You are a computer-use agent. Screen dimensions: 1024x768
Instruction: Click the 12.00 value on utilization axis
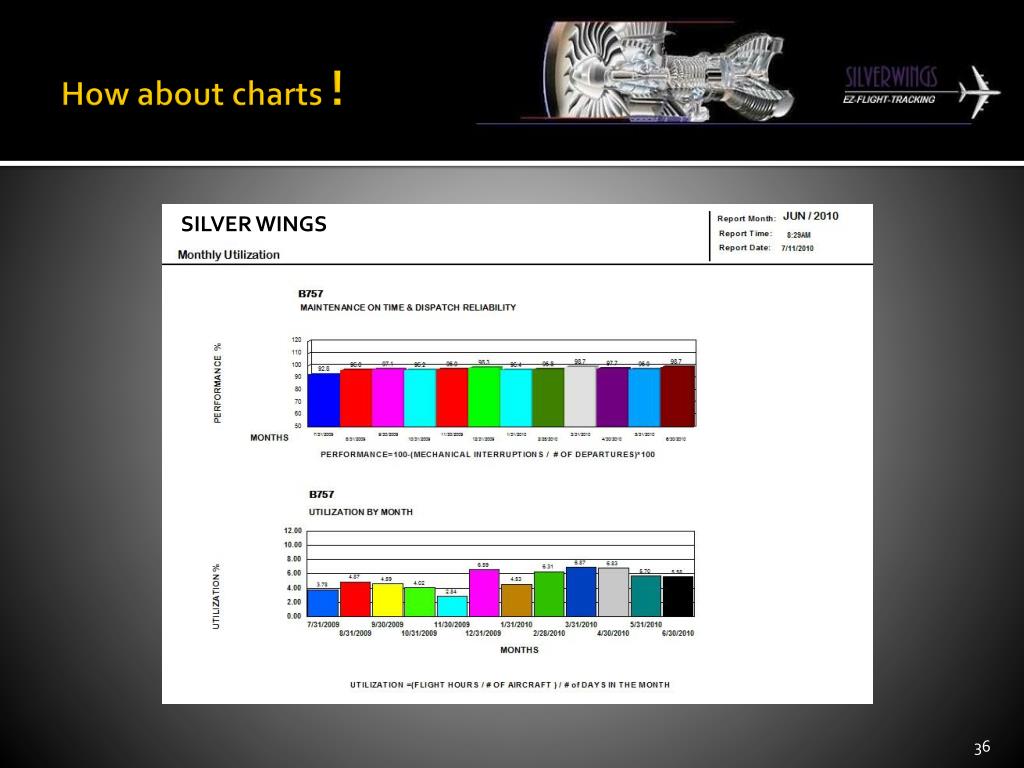pos(293,530)
